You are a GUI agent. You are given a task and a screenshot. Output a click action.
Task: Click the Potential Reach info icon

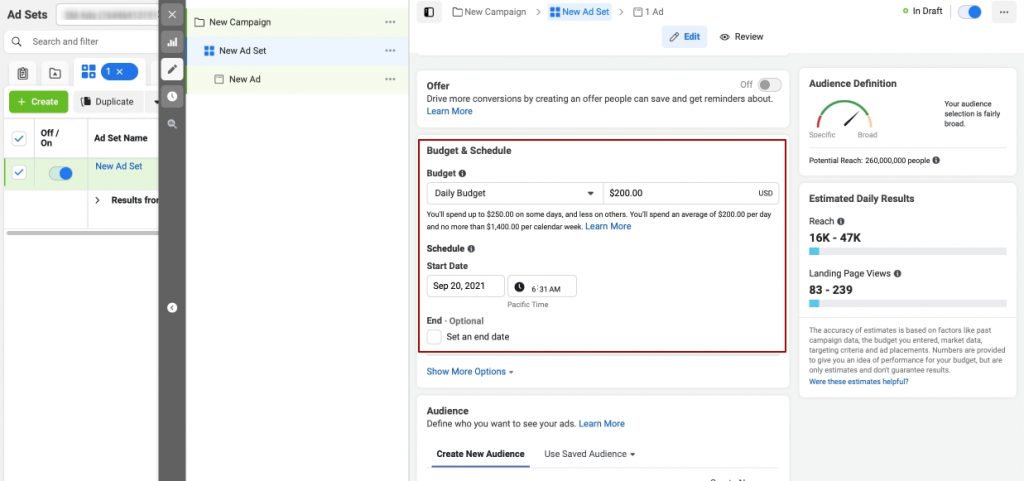click(936, 160)
